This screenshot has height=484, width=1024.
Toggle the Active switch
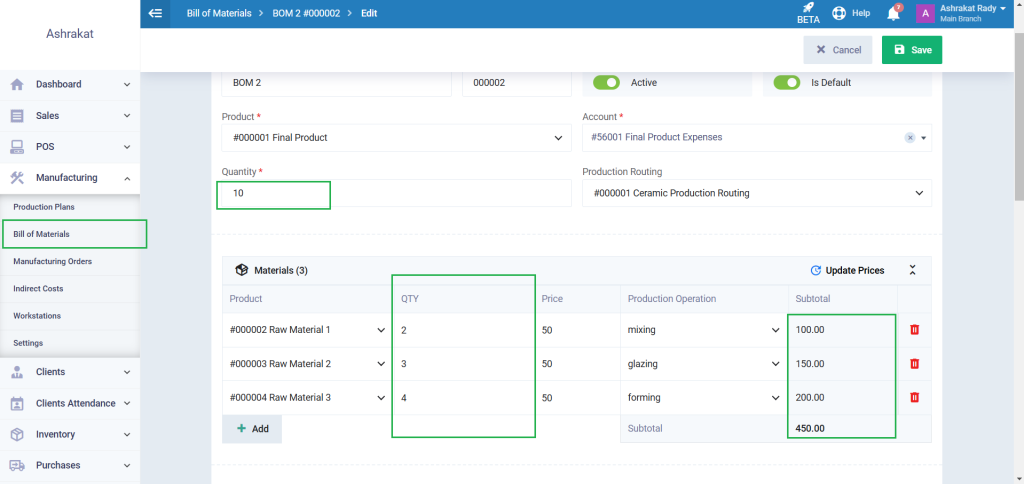[606, 83]
